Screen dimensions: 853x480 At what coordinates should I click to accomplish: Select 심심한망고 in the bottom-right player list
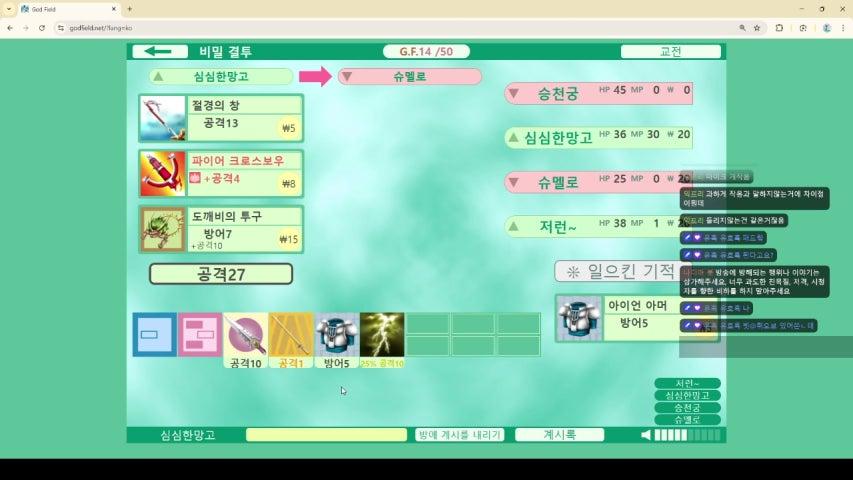[x=687, y=396]
